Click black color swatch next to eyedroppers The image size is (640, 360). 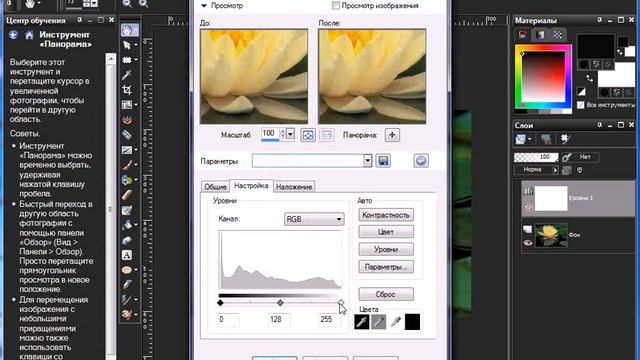coord(412,322)
